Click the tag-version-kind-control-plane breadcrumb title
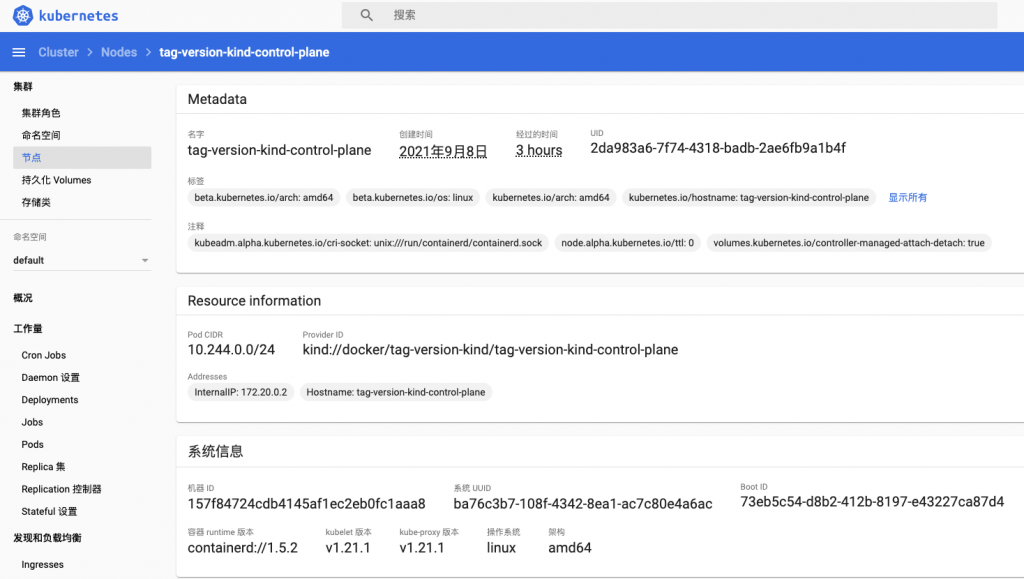This screenshot has width=1024, height=579. (244, 52)
